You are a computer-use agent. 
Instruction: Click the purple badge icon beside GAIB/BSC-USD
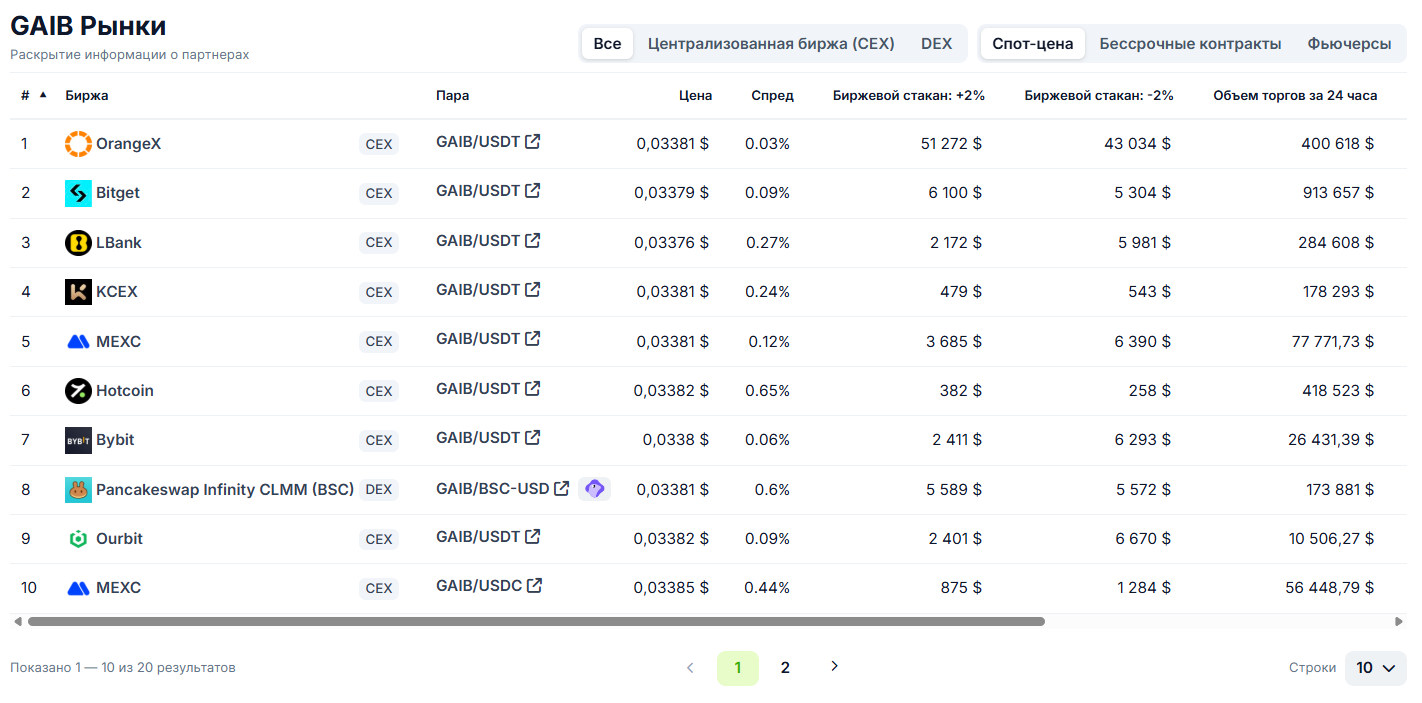pyautogui.click(x=594, y=489)
